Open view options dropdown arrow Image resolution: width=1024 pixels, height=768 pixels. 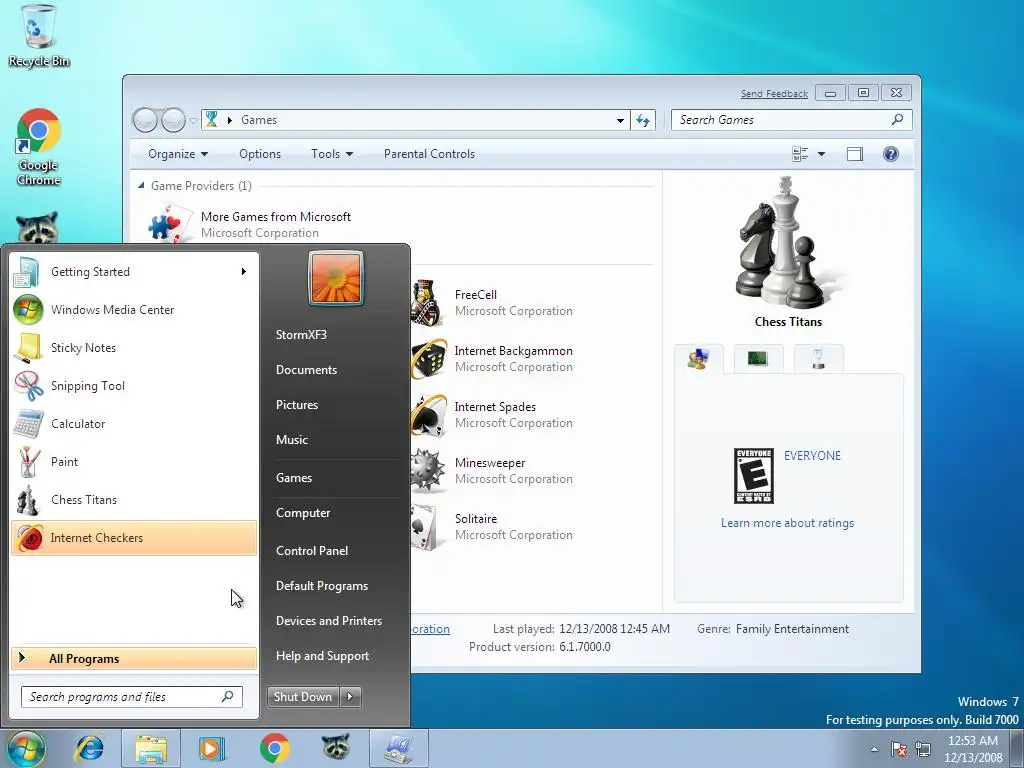pyautogui.click(x=822, y=154)
